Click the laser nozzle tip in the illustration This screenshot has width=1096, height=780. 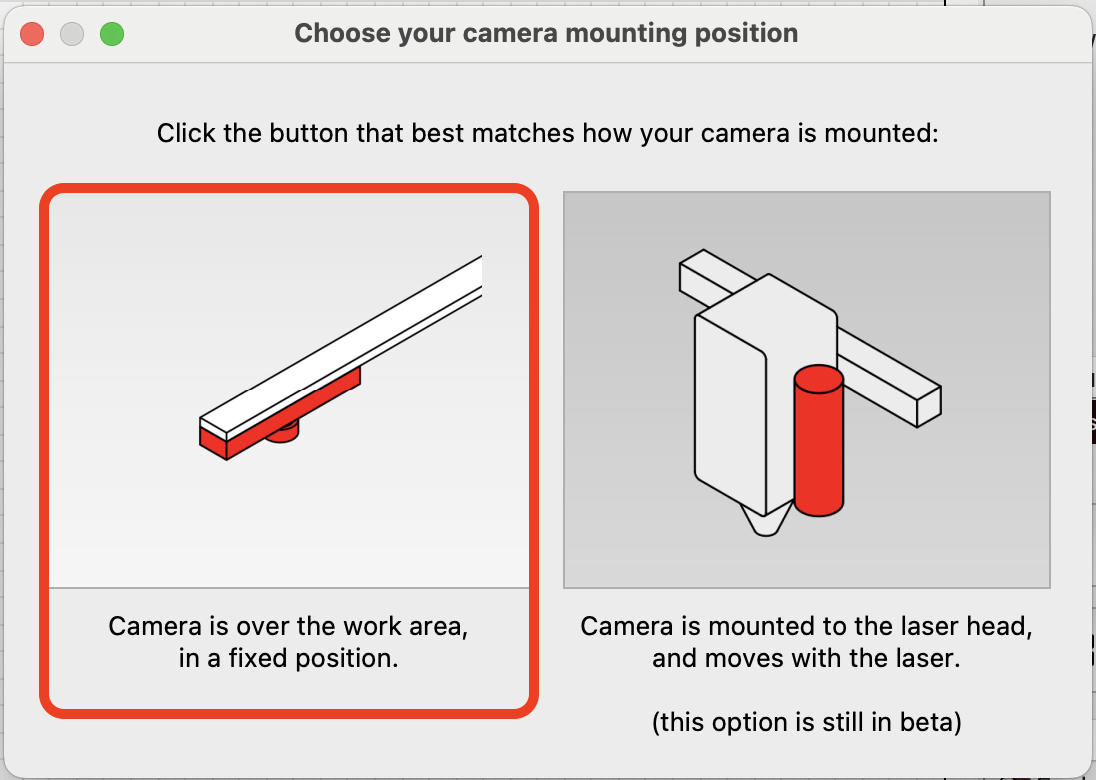(766, 522)
